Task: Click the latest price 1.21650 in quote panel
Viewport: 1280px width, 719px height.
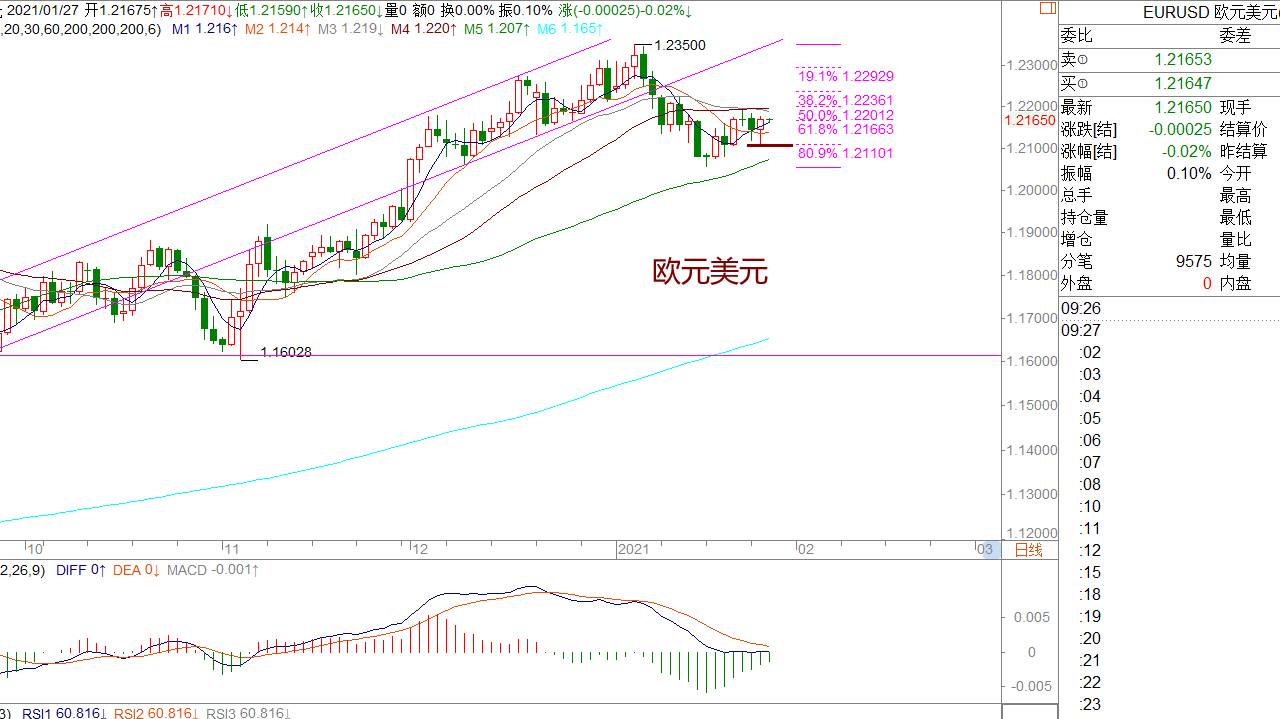Action: click(x=1183, y=107)
